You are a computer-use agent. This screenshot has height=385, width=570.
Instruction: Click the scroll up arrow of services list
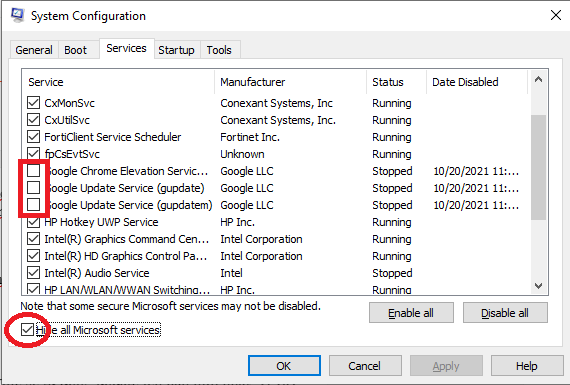(538, 79)
